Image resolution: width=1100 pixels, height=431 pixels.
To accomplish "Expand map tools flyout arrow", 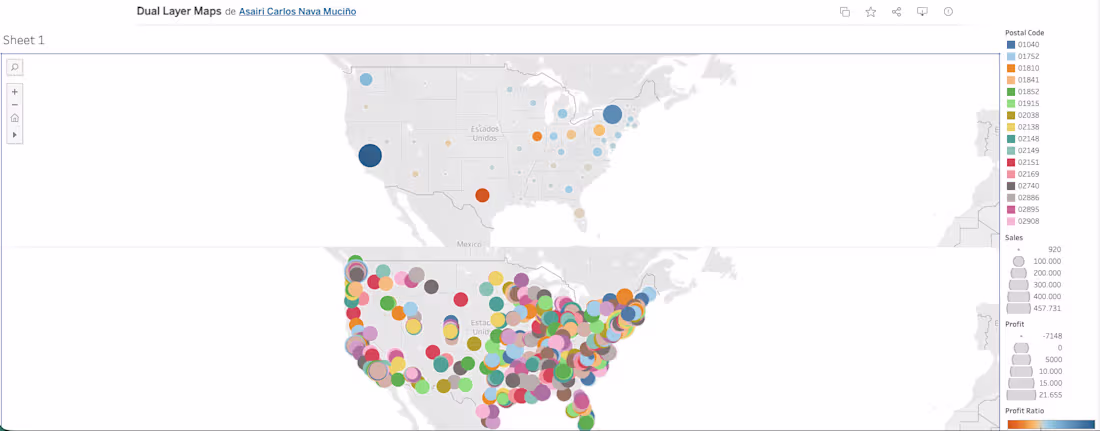I will tap(15, 134).
